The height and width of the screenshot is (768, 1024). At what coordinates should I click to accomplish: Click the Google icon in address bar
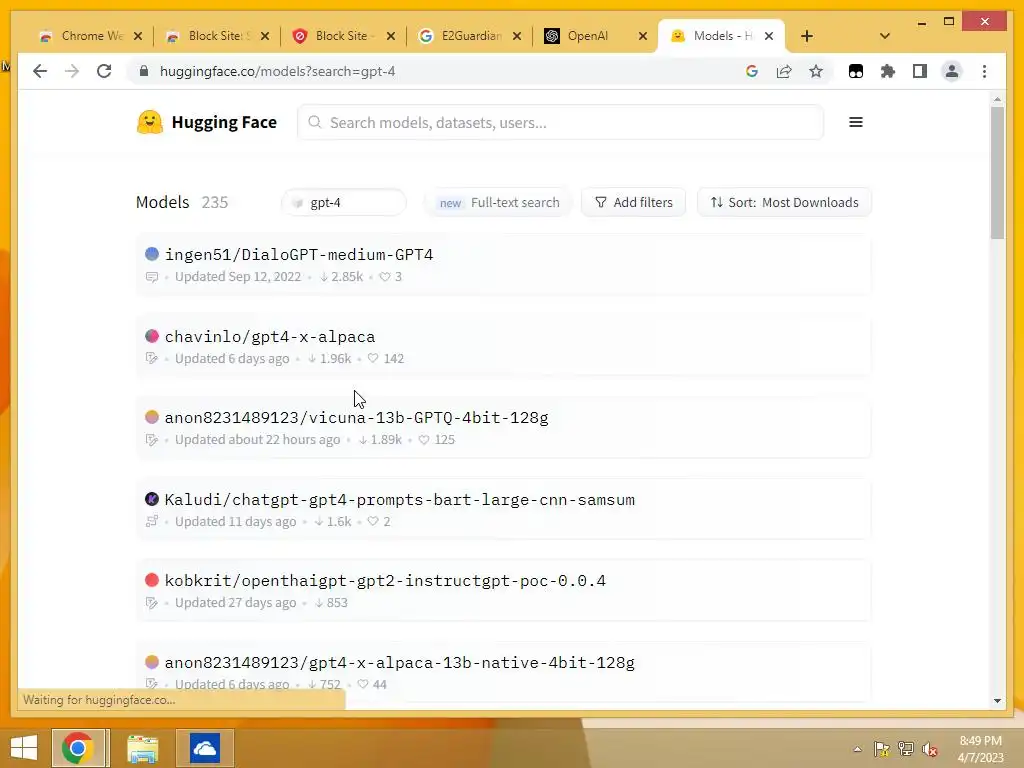[752, 71]
